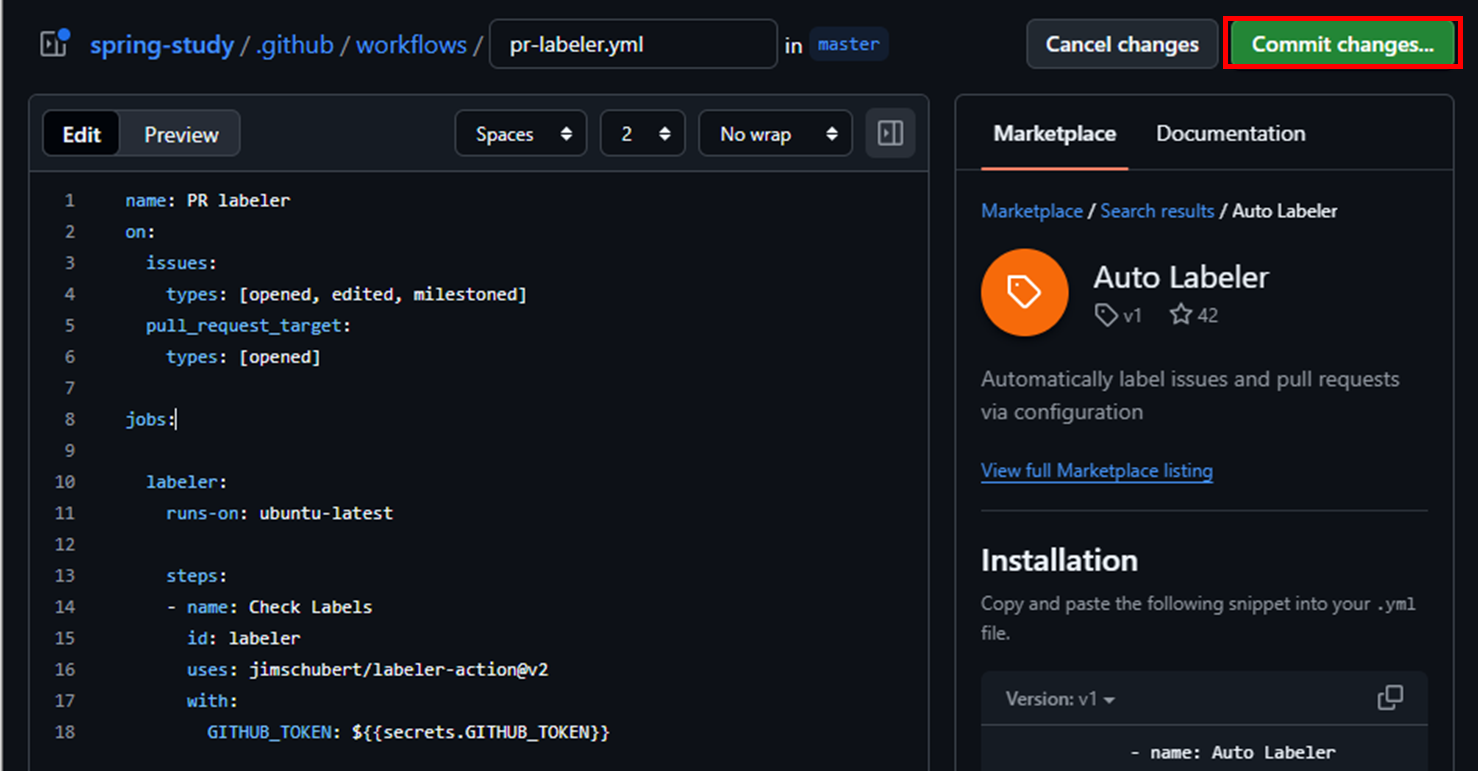1478x771 pixels.
Task: Click the Auto Labeler title heading
Action: click(1181, 277)
